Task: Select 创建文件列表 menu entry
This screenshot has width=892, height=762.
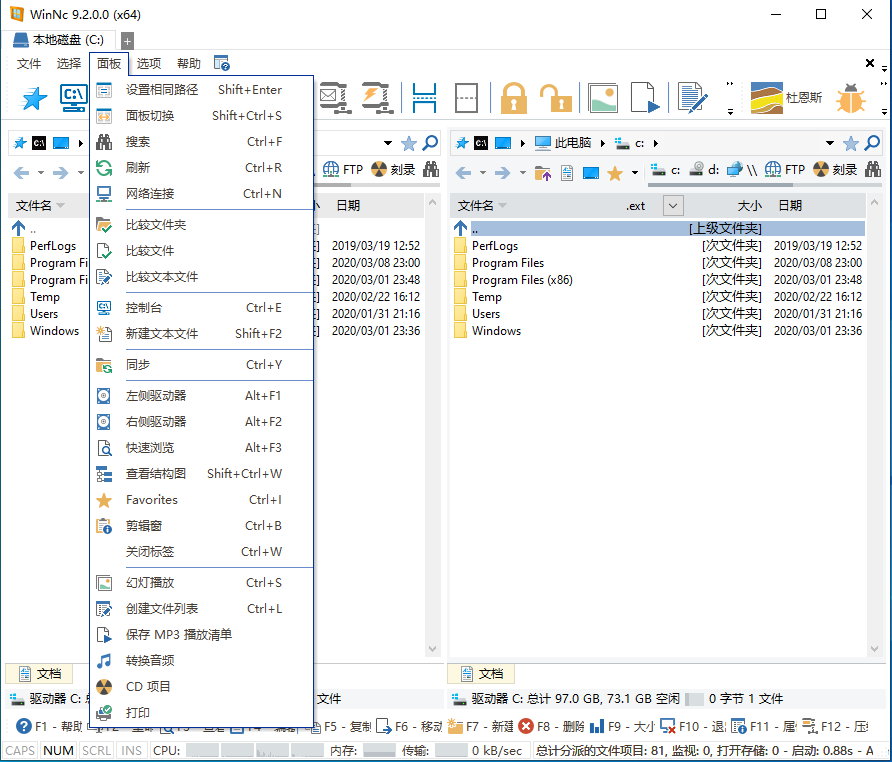Action: pyautogui.click(x=201, y=609)
